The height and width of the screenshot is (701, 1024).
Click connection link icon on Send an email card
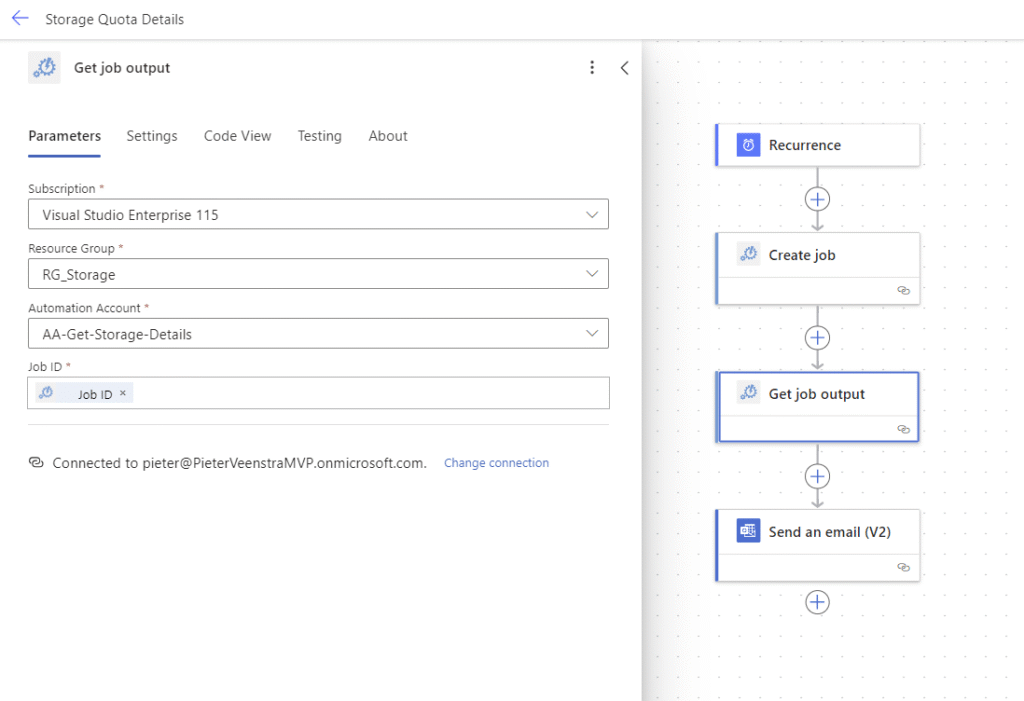coord(904,567)
